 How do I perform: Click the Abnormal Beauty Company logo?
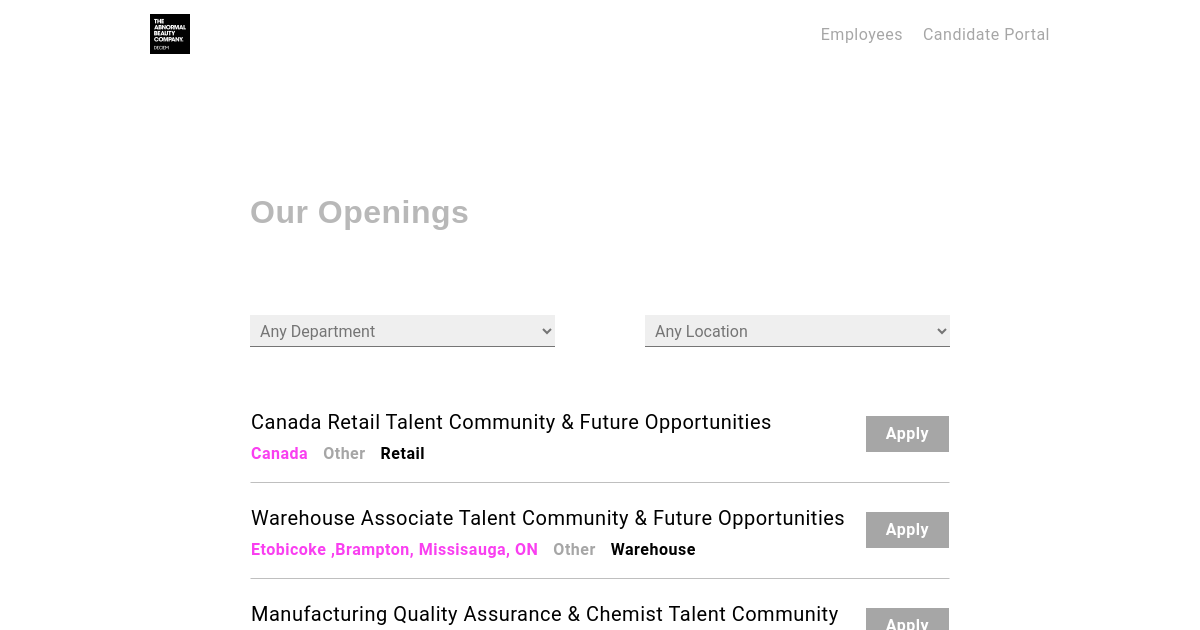click(170, 34)
